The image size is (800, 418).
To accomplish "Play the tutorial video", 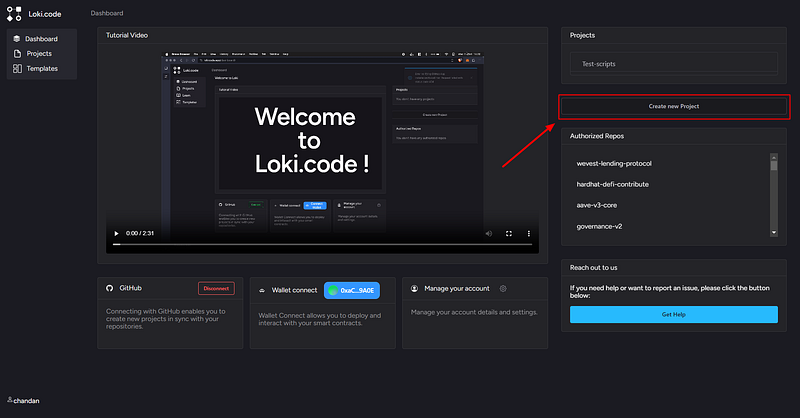I will [116, 233].
